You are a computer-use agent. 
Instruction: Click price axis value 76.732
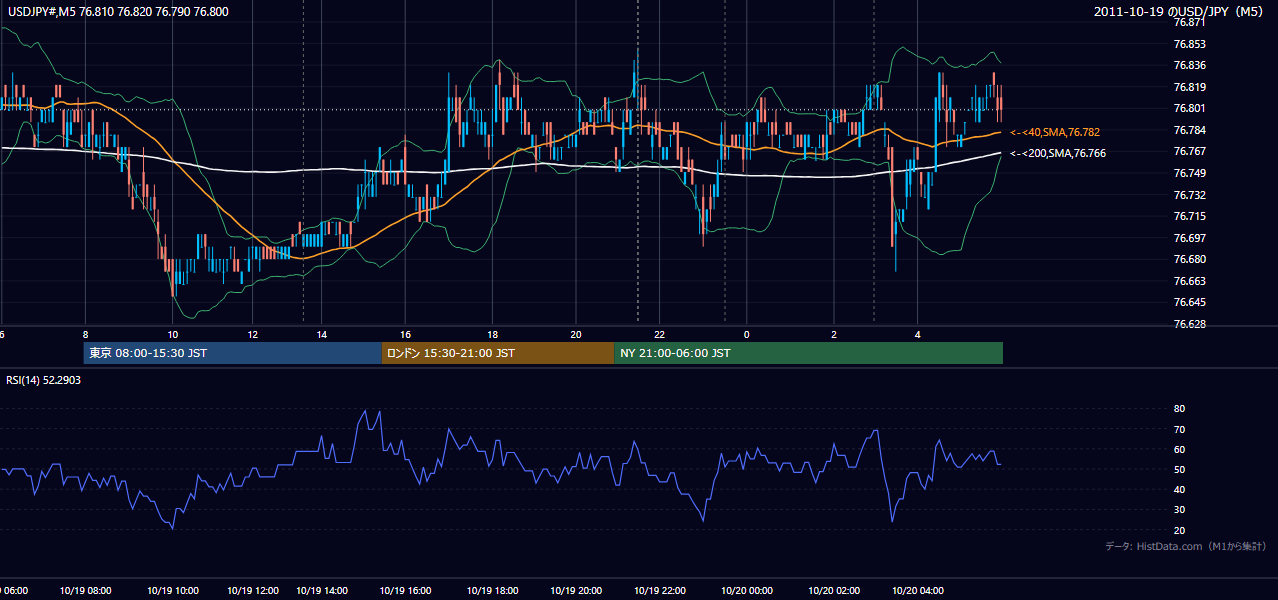(x=1190, y=195)
